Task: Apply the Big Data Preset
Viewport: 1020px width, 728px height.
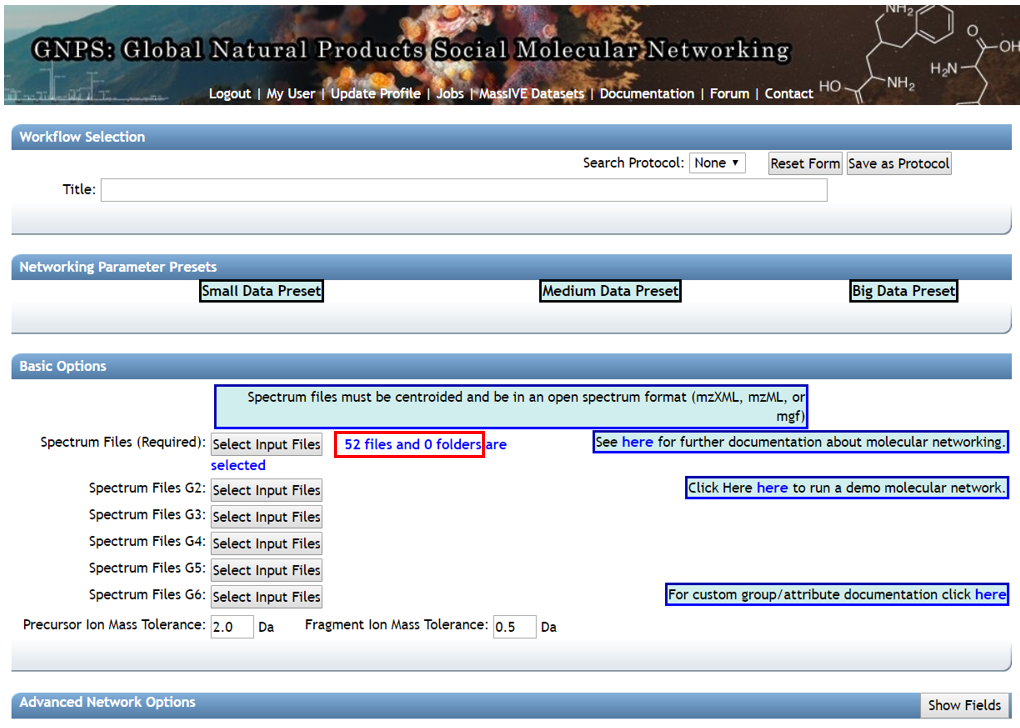Action: pyautogui.click(x=904, y=291)
